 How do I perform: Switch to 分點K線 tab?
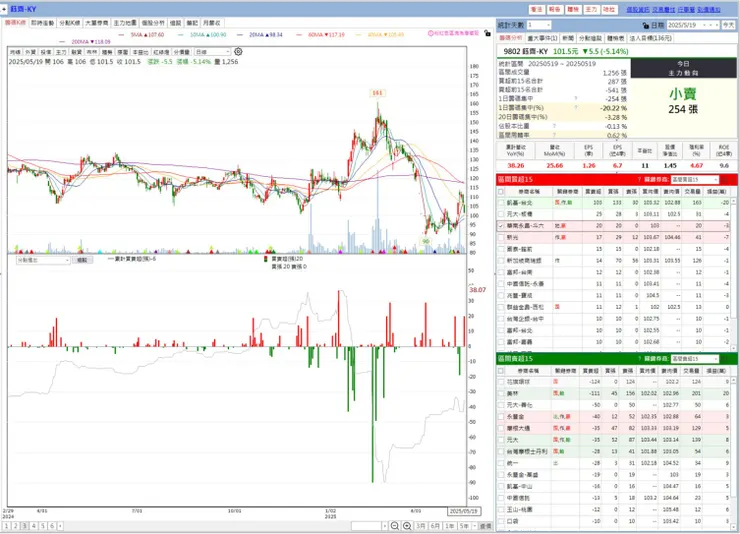click(x=69, y=23)
